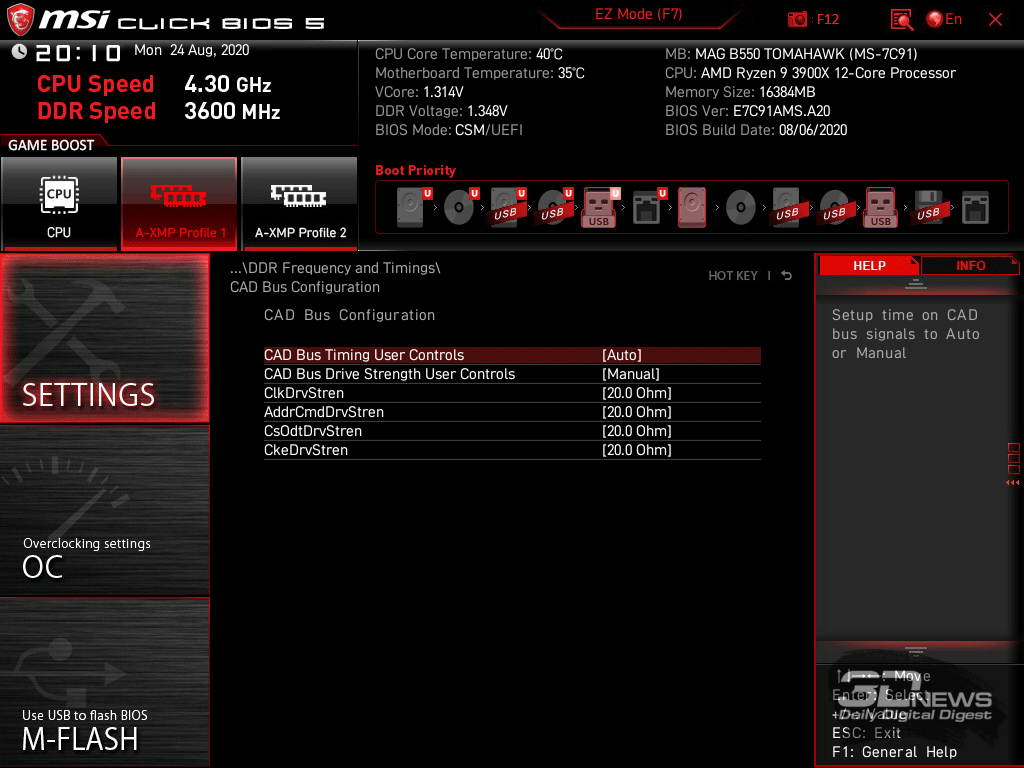
Task: Switch to the INFO tab
Action: [970, 265]
